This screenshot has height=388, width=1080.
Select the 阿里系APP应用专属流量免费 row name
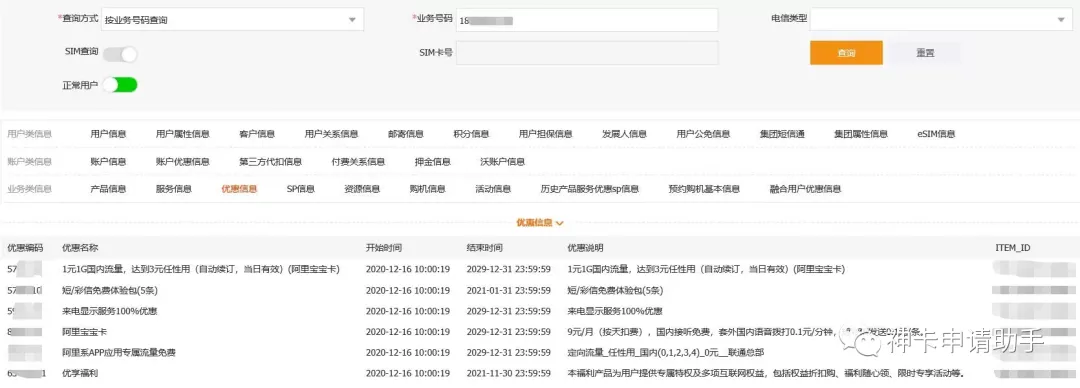pos(118,352)
